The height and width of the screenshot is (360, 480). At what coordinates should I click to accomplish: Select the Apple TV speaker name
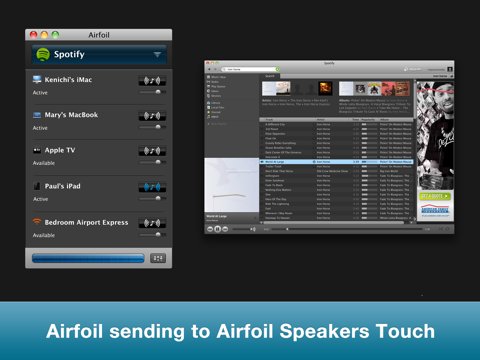point(60,150)
